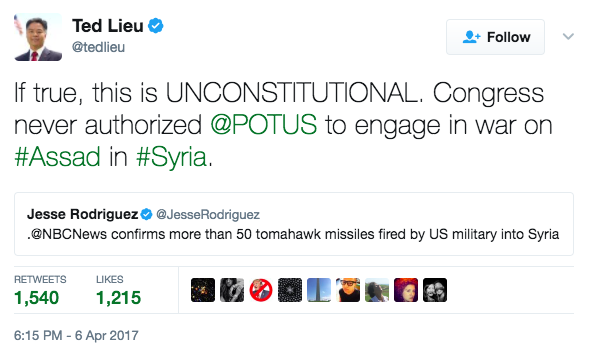
Task: Open the tweet options chevron menu
Action: tap(568, 37)
